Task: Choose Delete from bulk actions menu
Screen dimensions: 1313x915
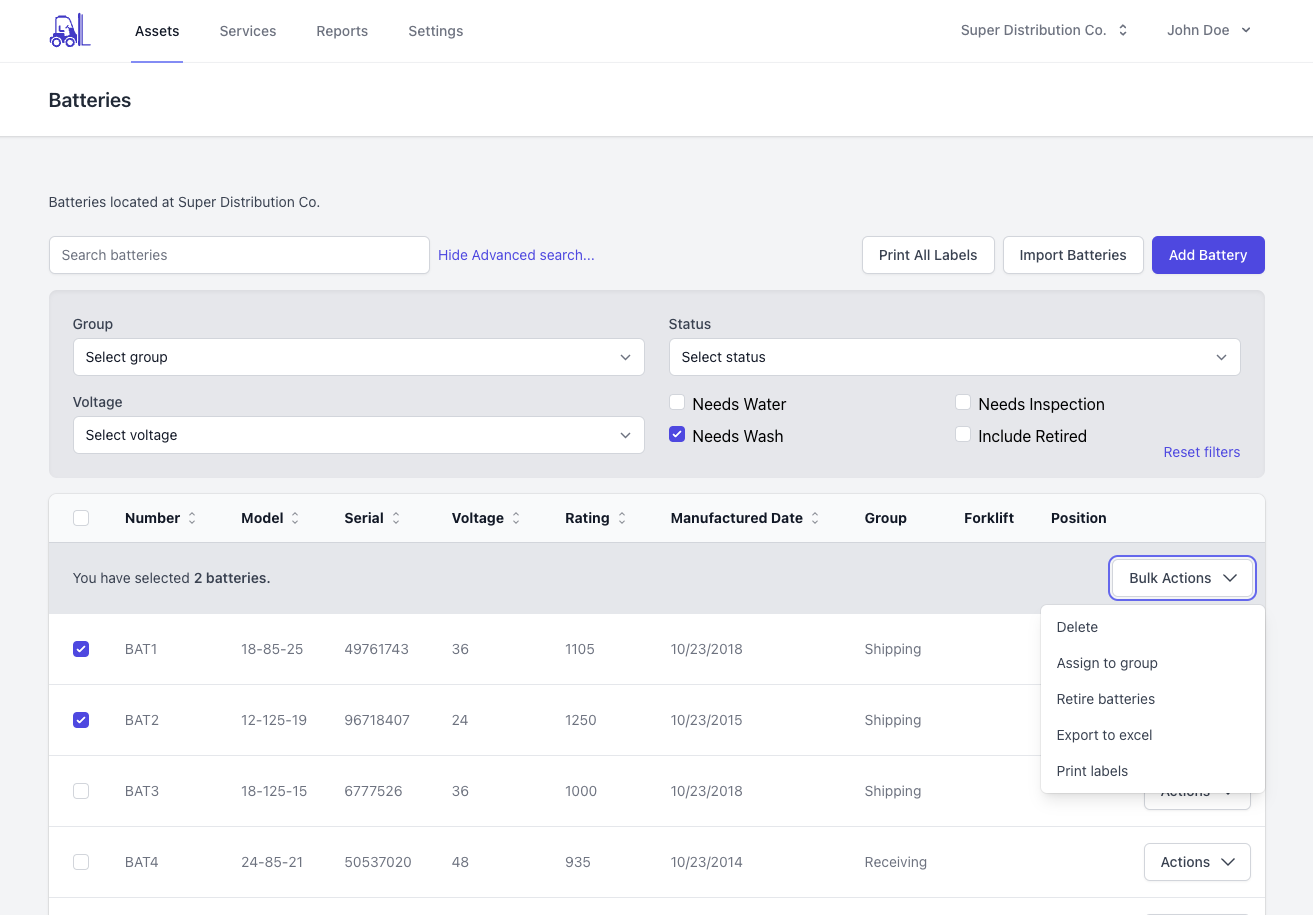Action: [x=1153, y=627]
